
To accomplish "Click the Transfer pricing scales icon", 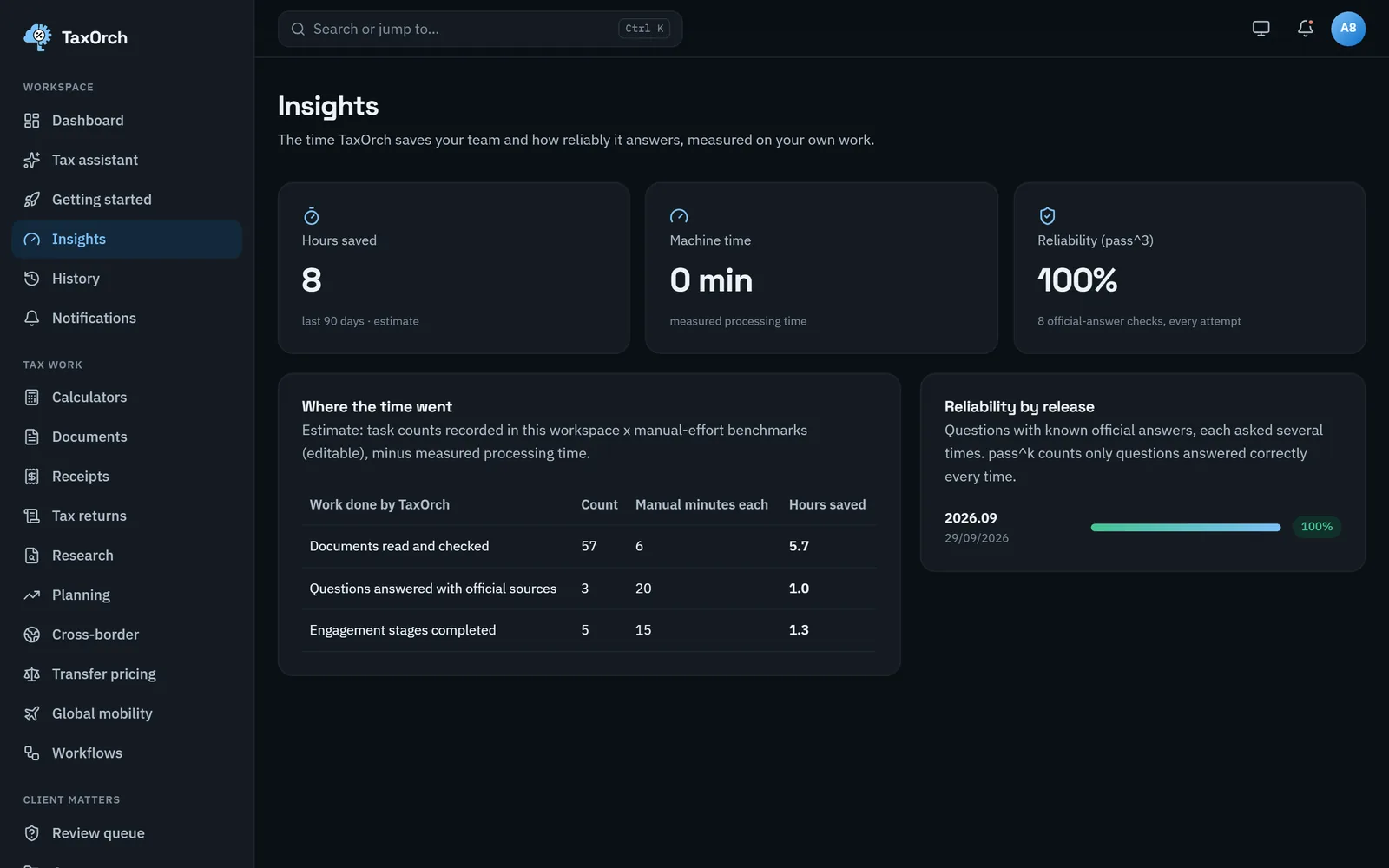I will tap(32, 674).
